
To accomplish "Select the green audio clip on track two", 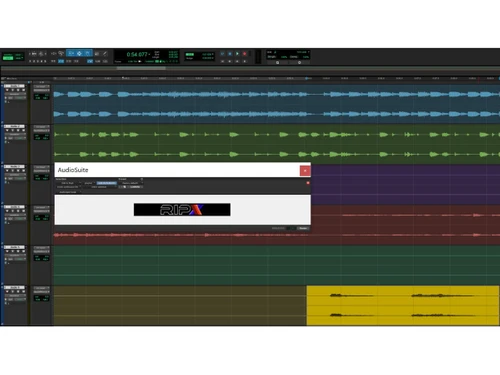I will click(277, 144).
